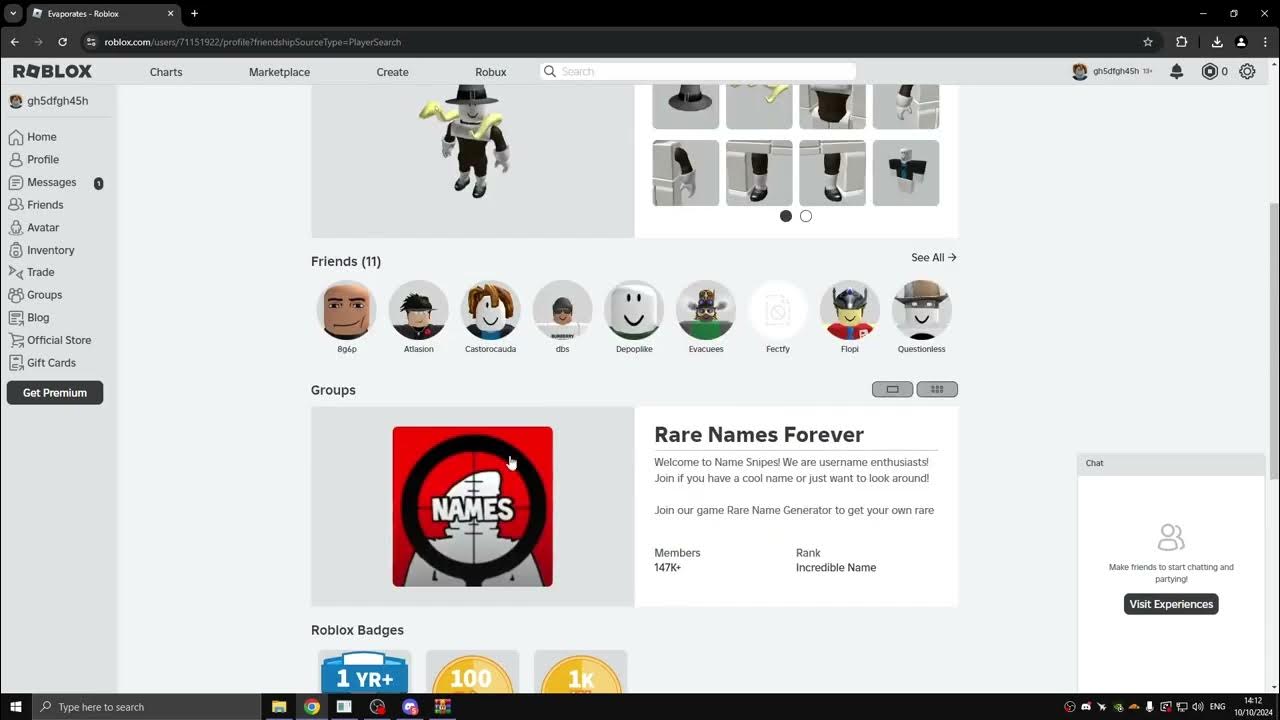Viewport: 1280px width, 720px height.
Task: Open Create in top navigation
Action: pos(392,72)
